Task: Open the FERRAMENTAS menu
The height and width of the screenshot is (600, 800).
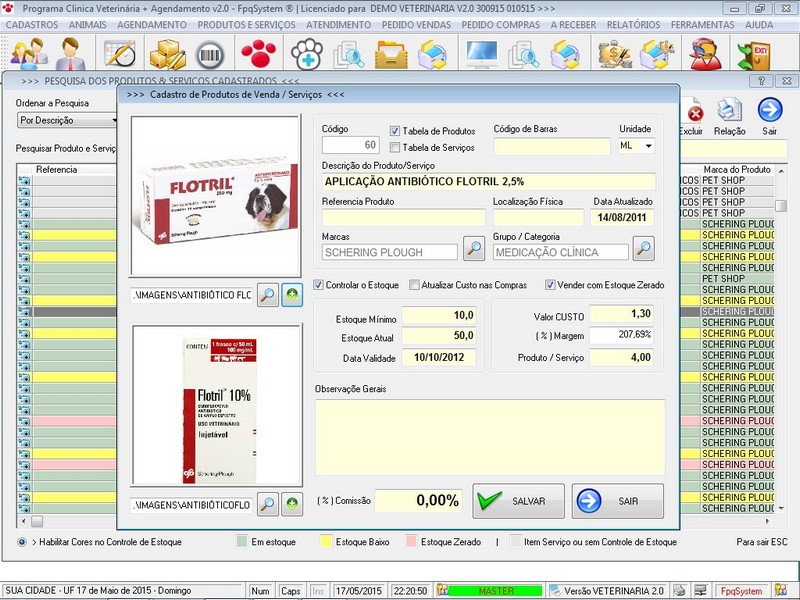Action: 702,24
